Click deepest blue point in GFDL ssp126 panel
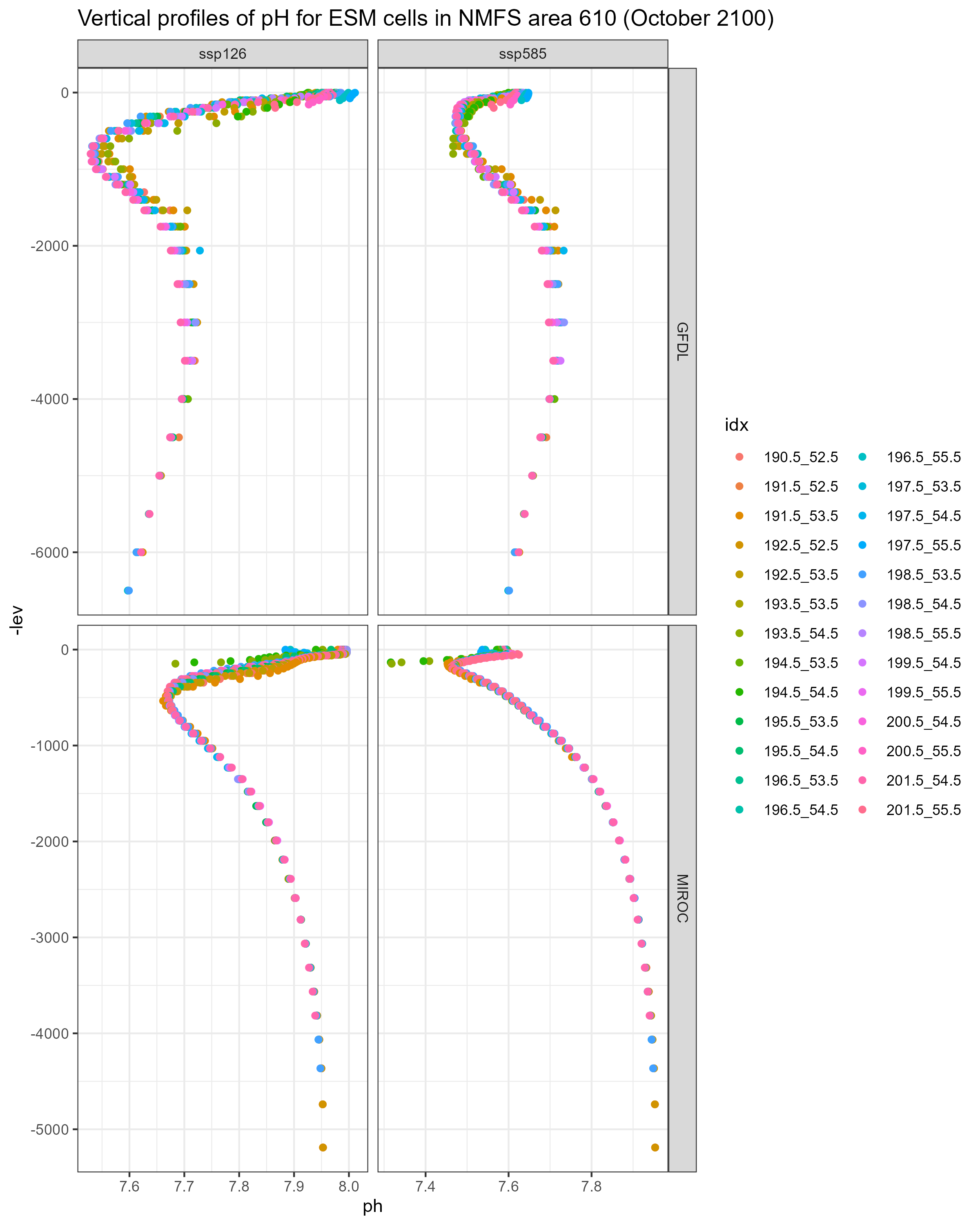Viewport: 980px width, 1225px height. [x=128, y=590]
